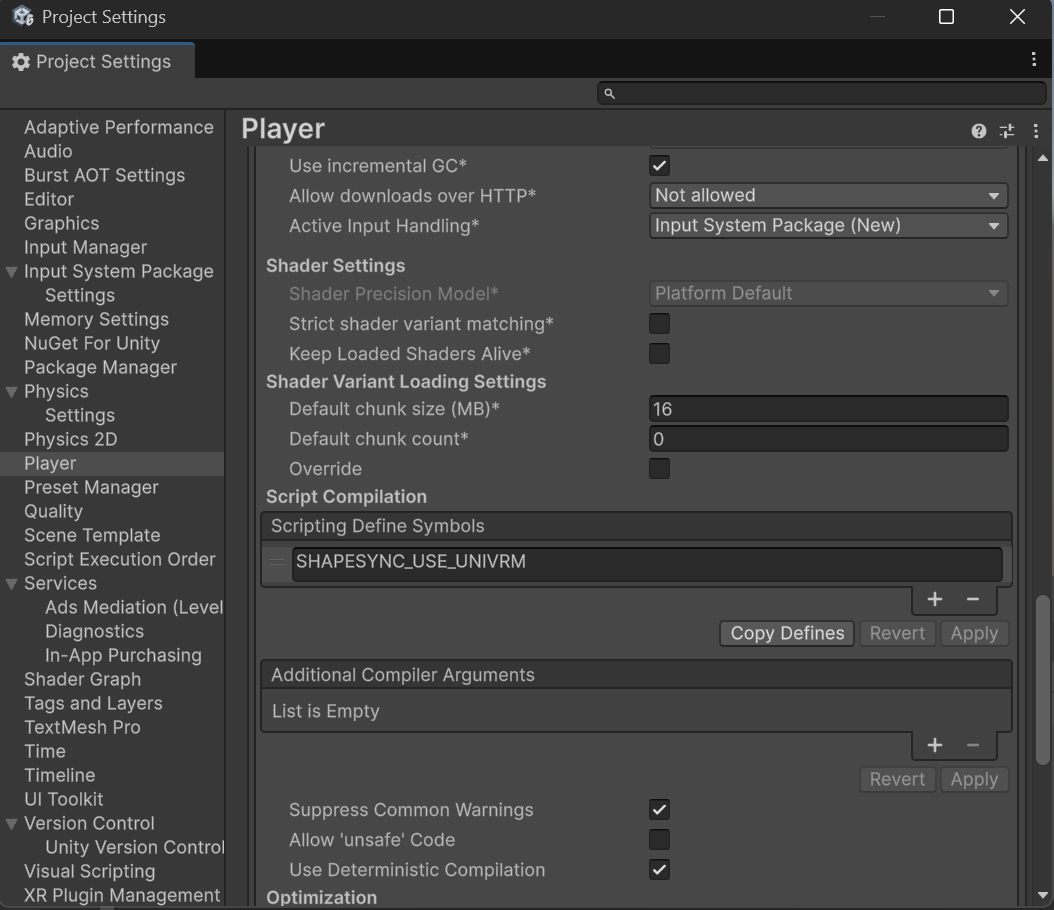Image resolution: width=1054 pixels, height=910 pixels.
Task: Collapse the Input System Package tree item
Action: point(11,272)
